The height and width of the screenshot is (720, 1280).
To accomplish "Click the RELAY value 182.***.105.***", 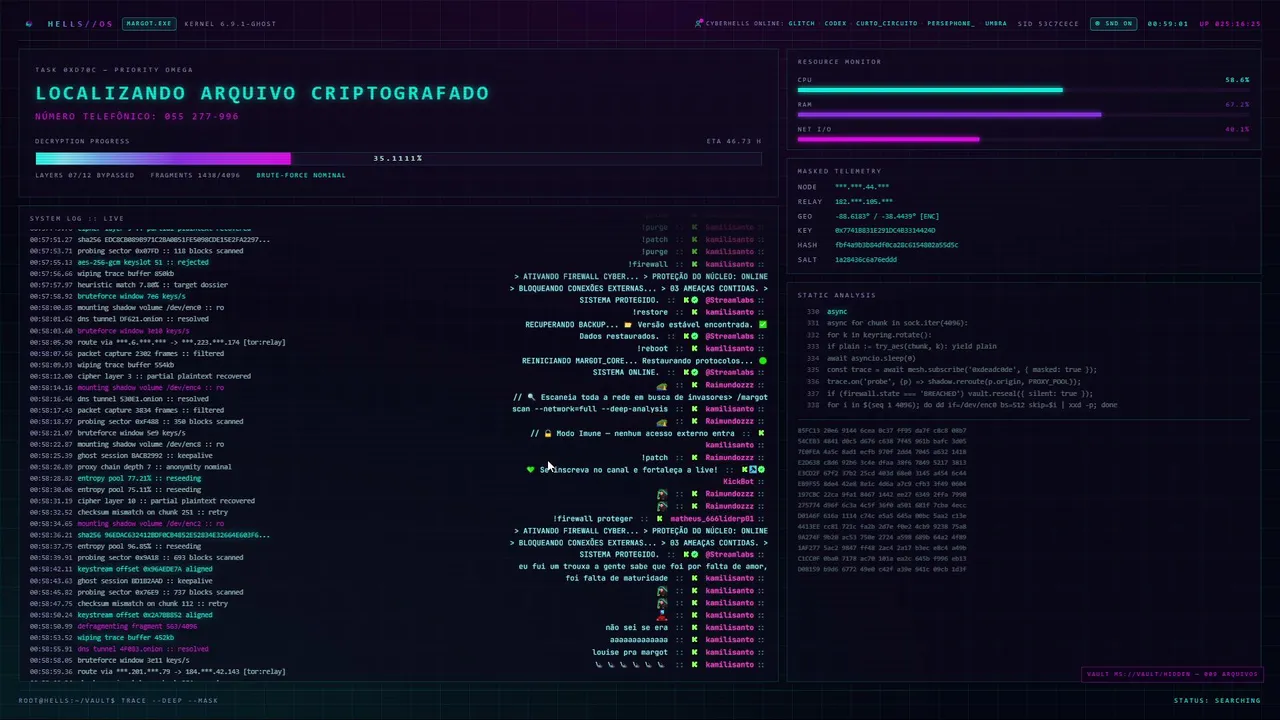I will 864,201.
